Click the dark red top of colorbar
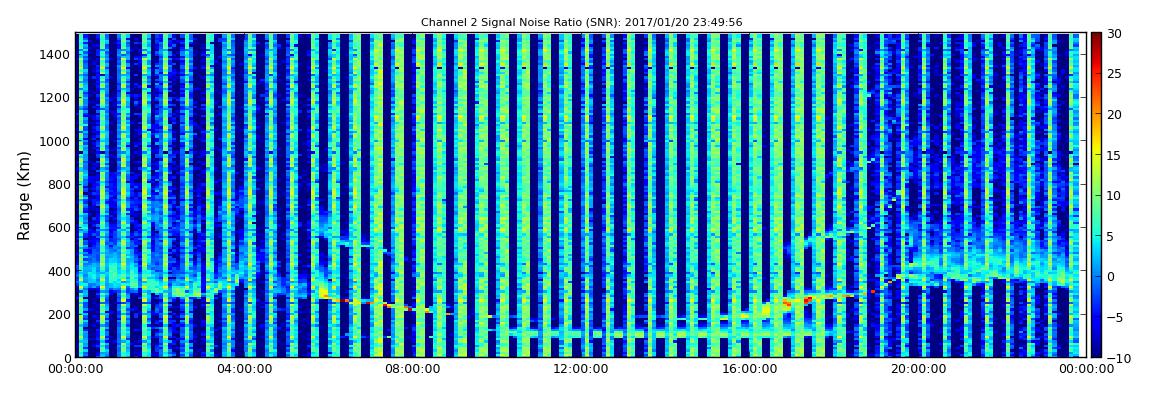The width and height of the screenshot is (1150, 407). tap(1096, 38)
